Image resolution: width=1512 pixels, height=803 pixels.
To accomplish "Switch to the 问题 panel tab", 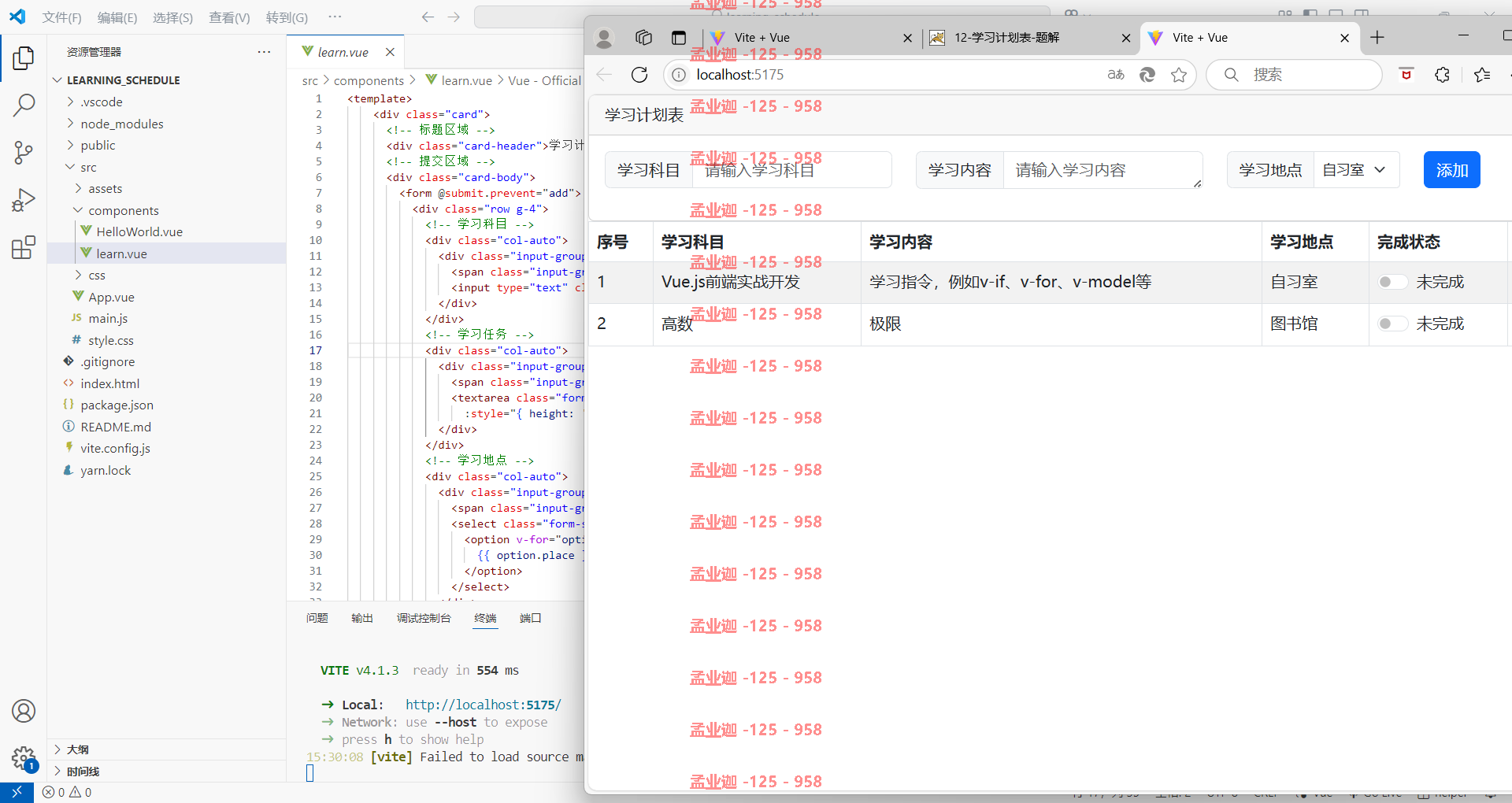I will [317, 618].
